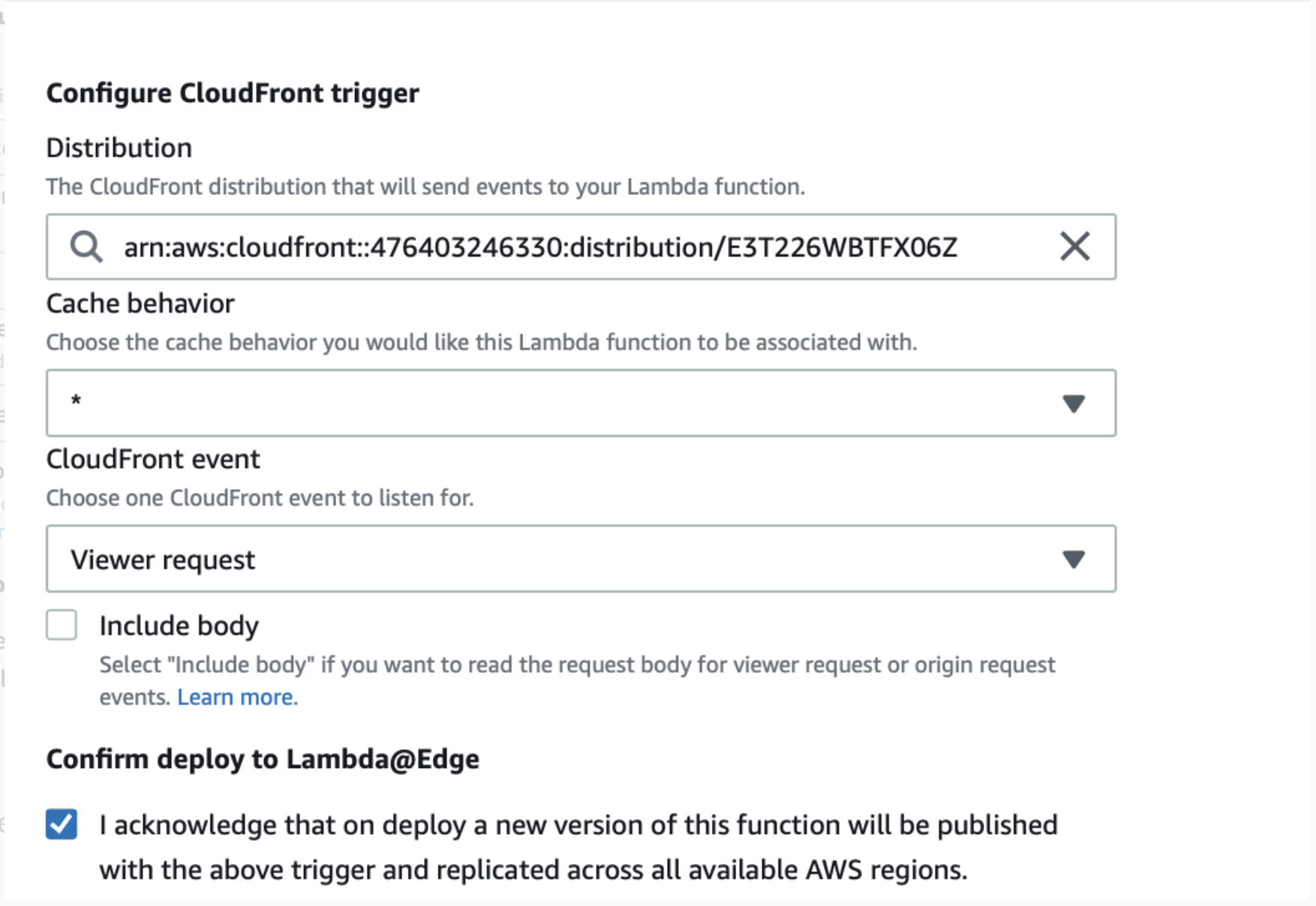Enable the Include body checkbox

click(62, 625)
